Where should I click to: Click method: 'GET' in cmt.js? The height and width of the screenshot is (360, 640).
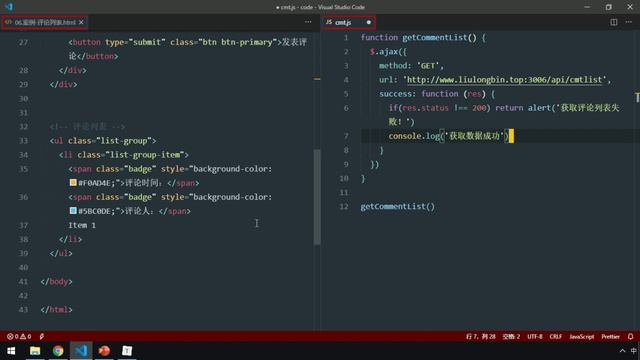tap(411, 66)
